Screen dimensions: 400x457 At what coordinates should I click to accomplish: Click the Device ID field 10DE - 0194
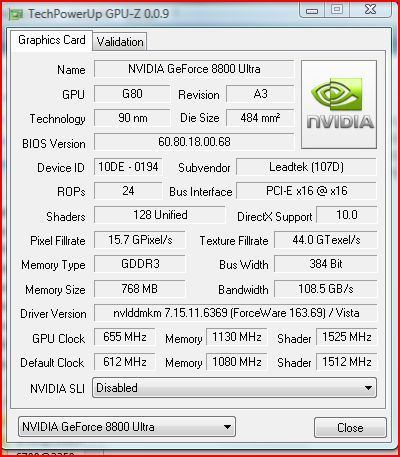[128, 167]
